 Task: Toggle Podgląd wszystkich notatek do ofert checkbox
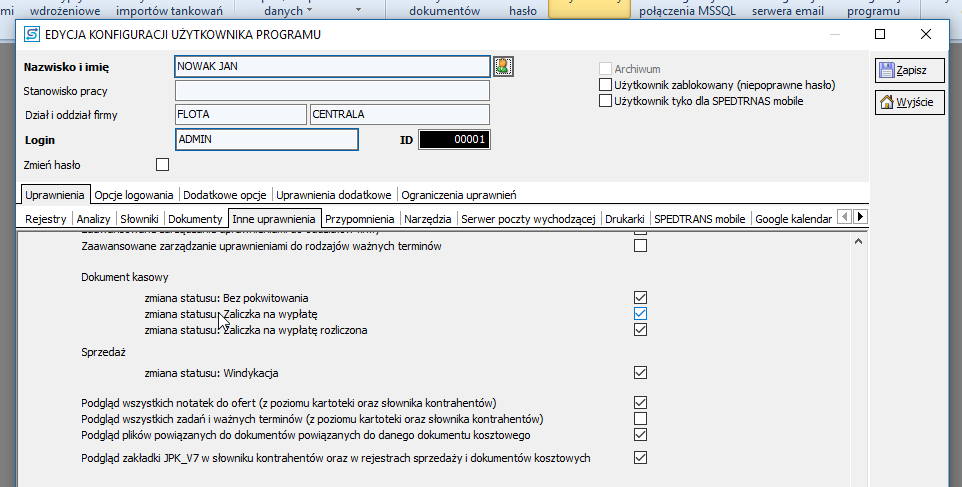tap(641, 402)
